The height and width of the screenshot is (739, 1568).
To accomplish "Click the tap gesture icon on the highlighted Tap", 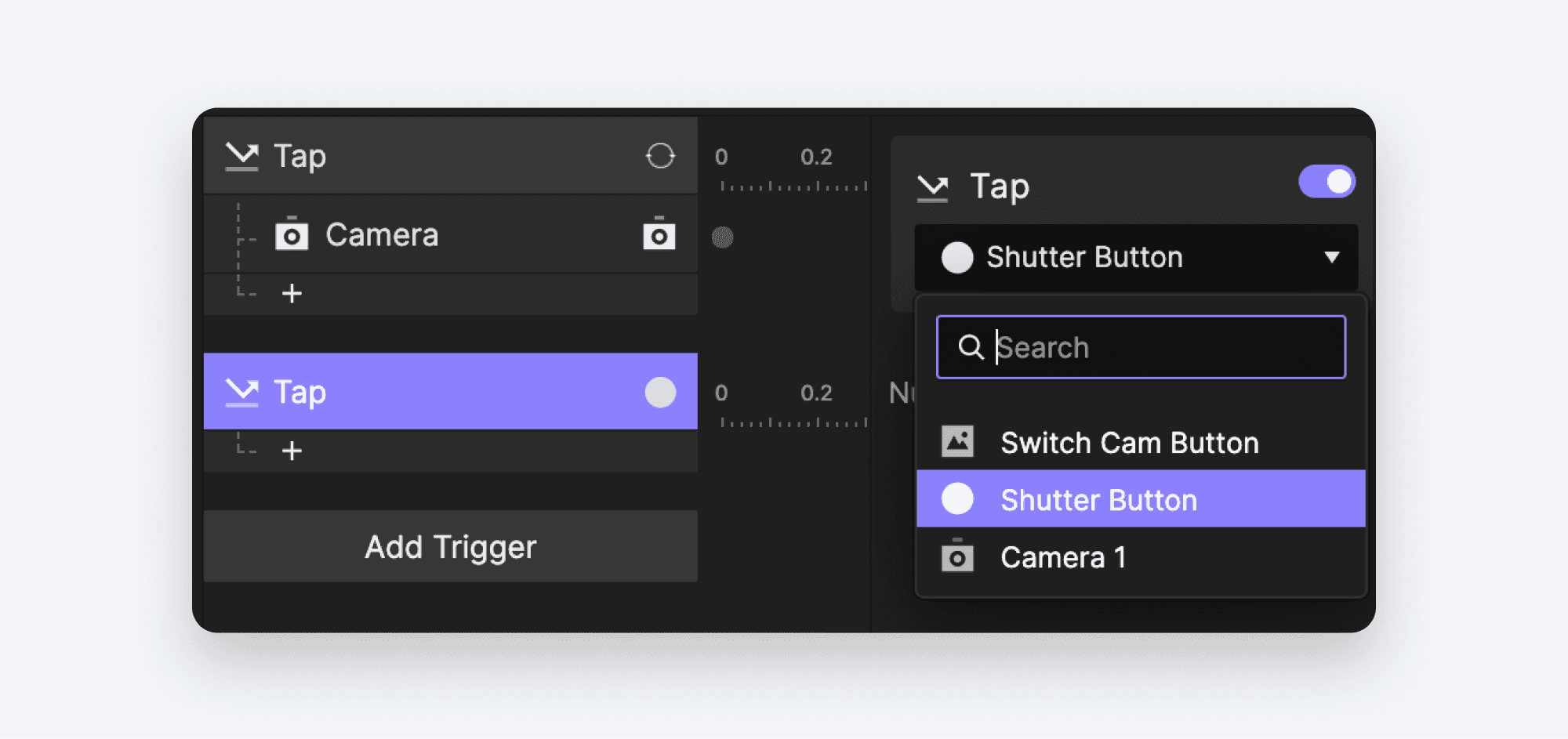I will coord(242,392).
